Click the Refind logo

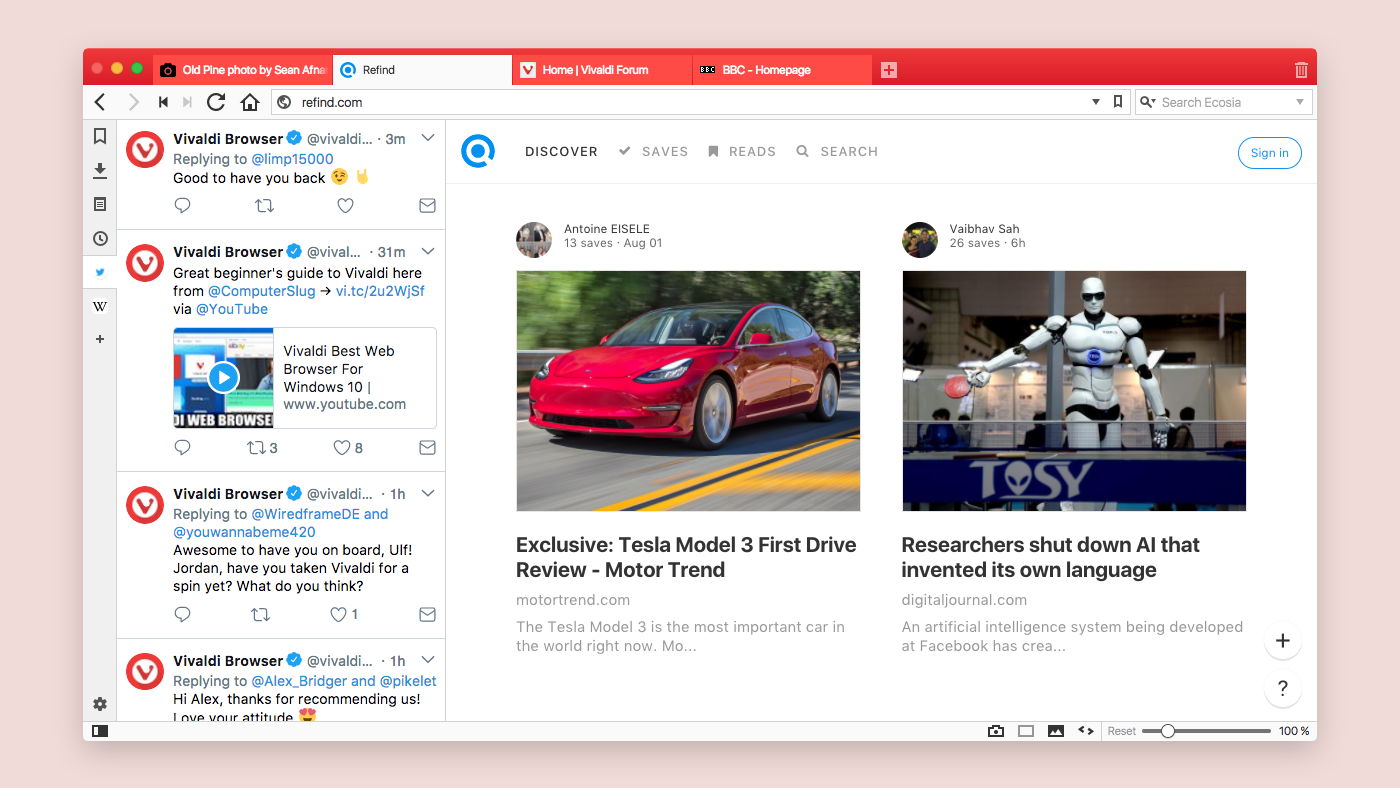point(478,151)
